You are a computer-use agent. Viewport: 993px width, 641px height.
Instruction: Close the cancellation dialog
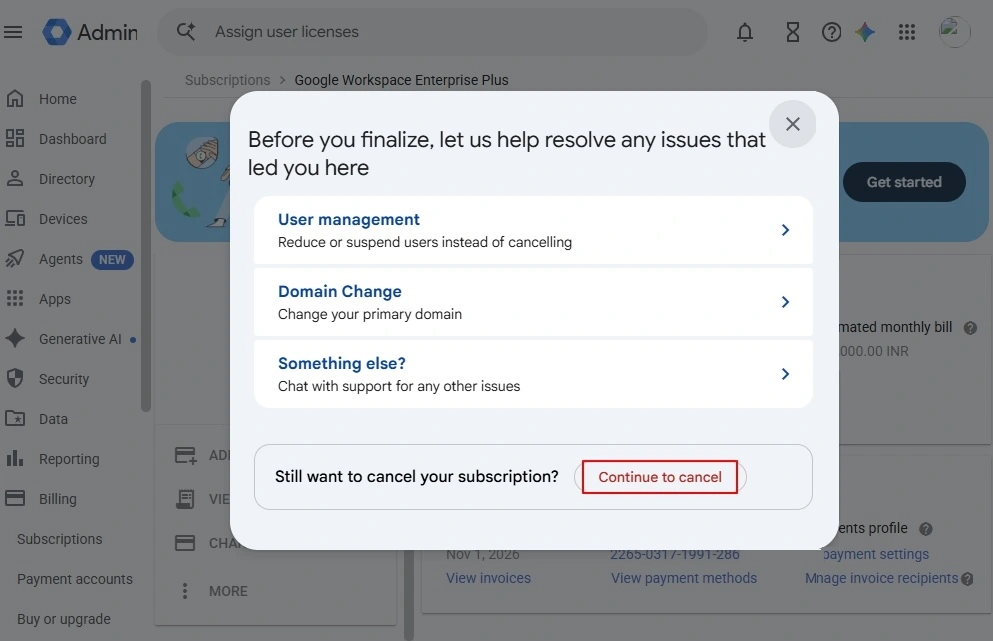[x=792, y=124]
